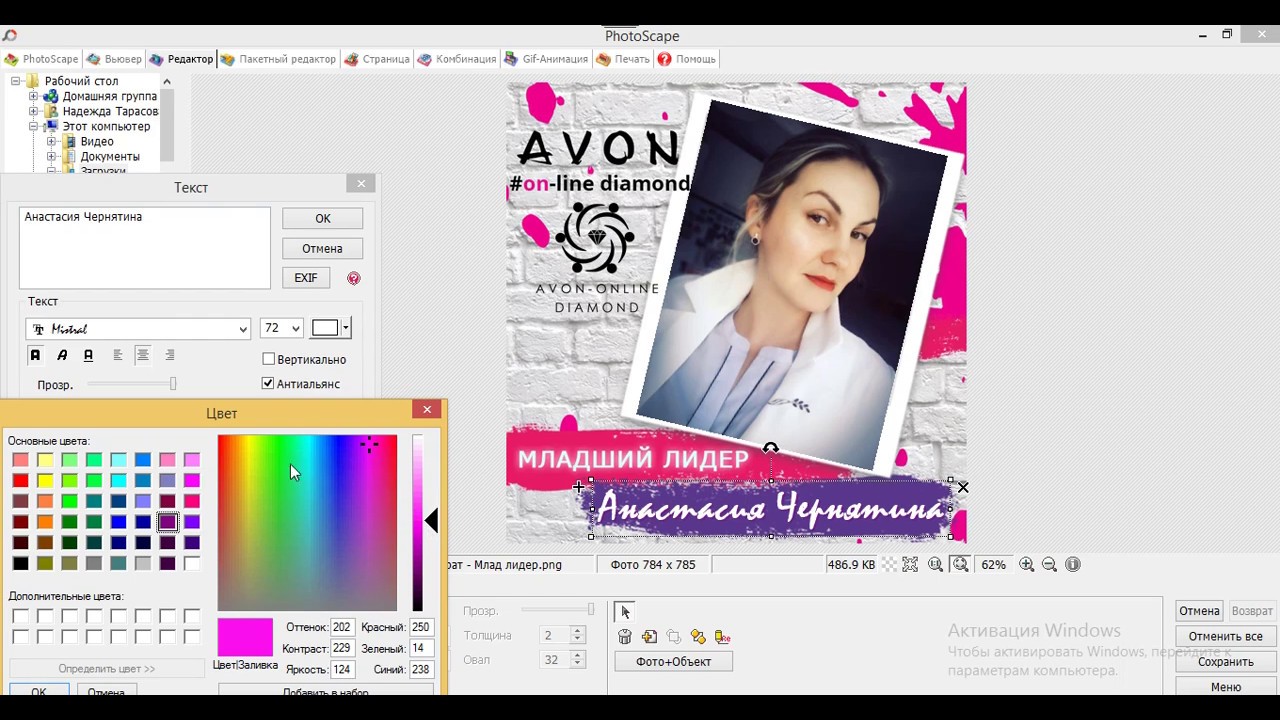
Task: Click the greyed duplicate object icon
Action: pos(673,637)
